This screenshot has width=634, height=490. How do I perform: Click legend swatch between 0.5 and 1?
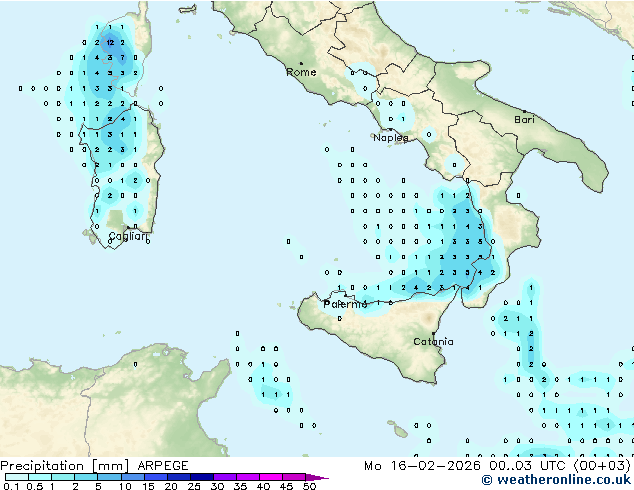coord(40,477)
